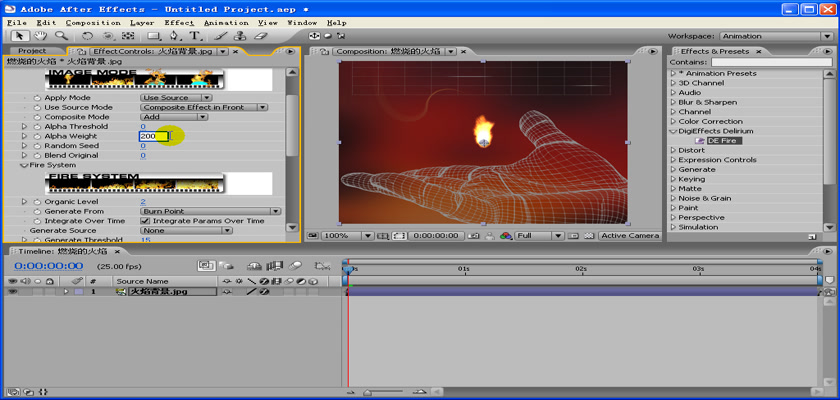The width and height of the screenshot is (840, 400).
Task: Click Alpha Threshold stopwatch icon
Action: pyautogui.click(x=37, y=126)
